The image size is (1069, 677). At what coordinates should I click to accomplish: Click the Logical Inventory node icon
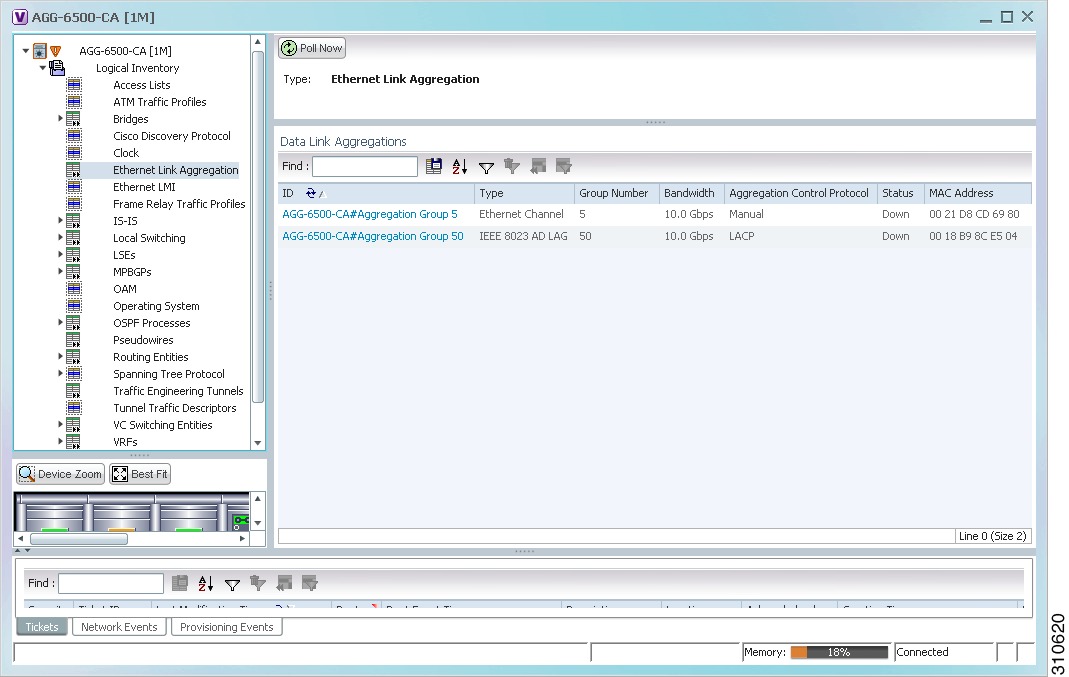(x=57, y=68)
